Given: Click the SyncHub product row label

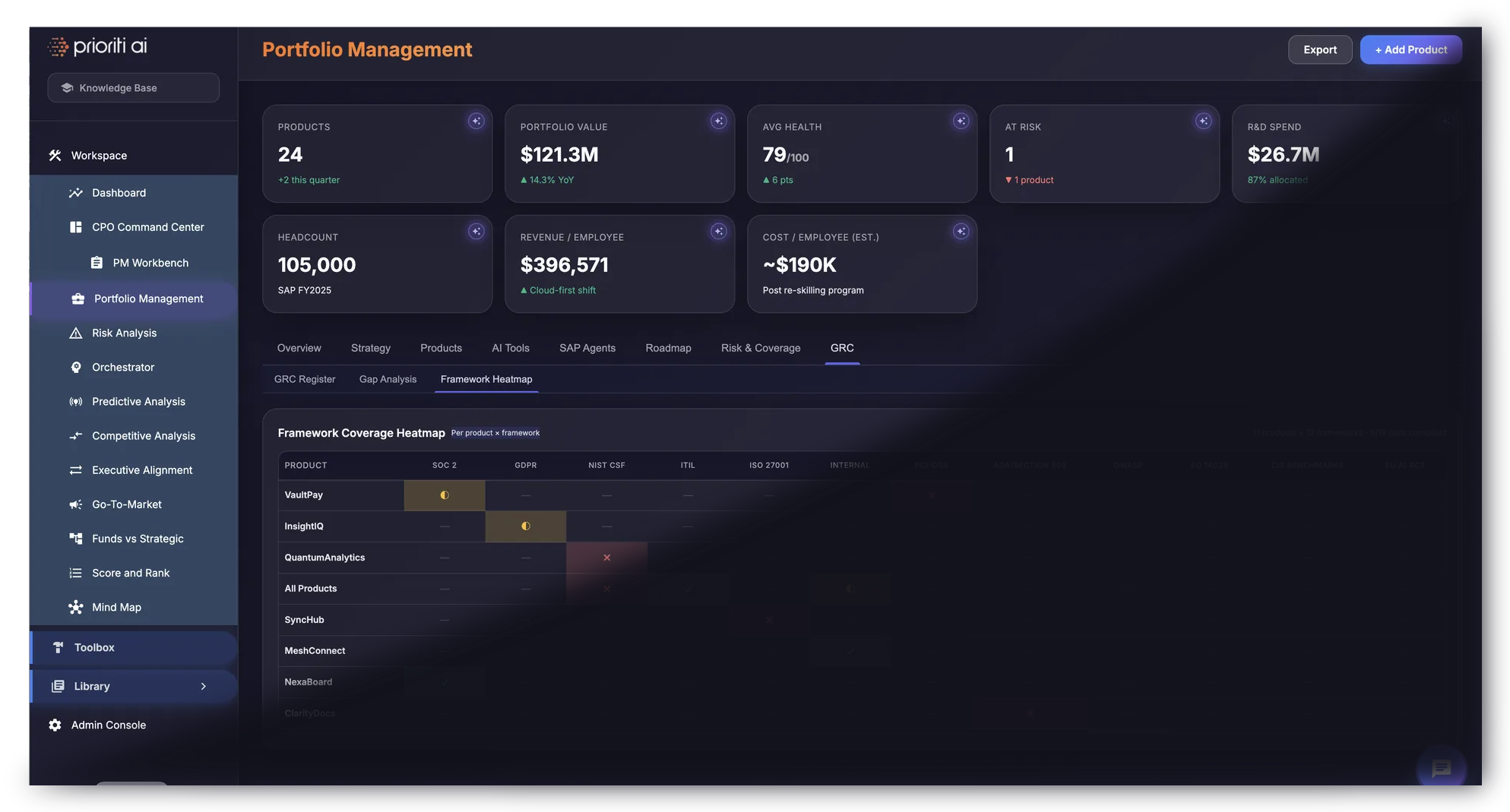Looking at the screenshot, I should click(x=304, y=620).
